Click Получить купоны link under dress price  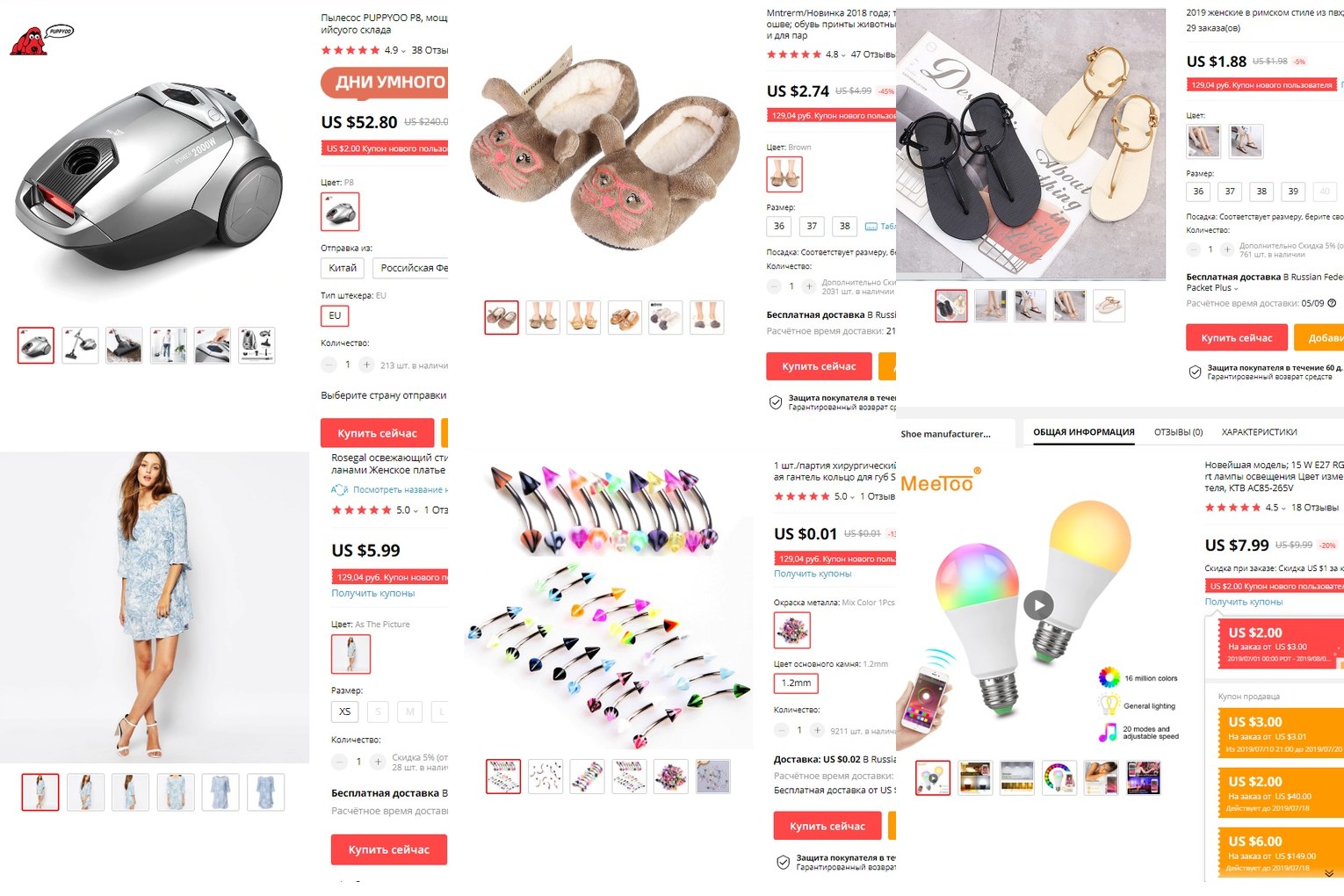pyautogui.click(x=372, y=593)
